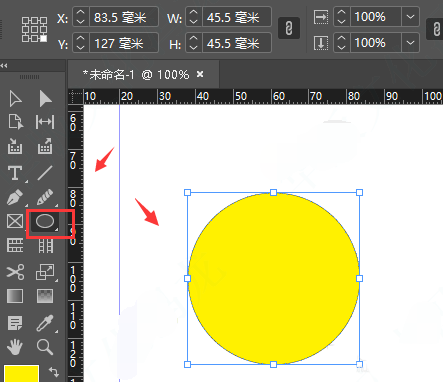Select the Page tool
This screenshot has height=382, width=443.
pyautogui.click(x=15, y=122)
